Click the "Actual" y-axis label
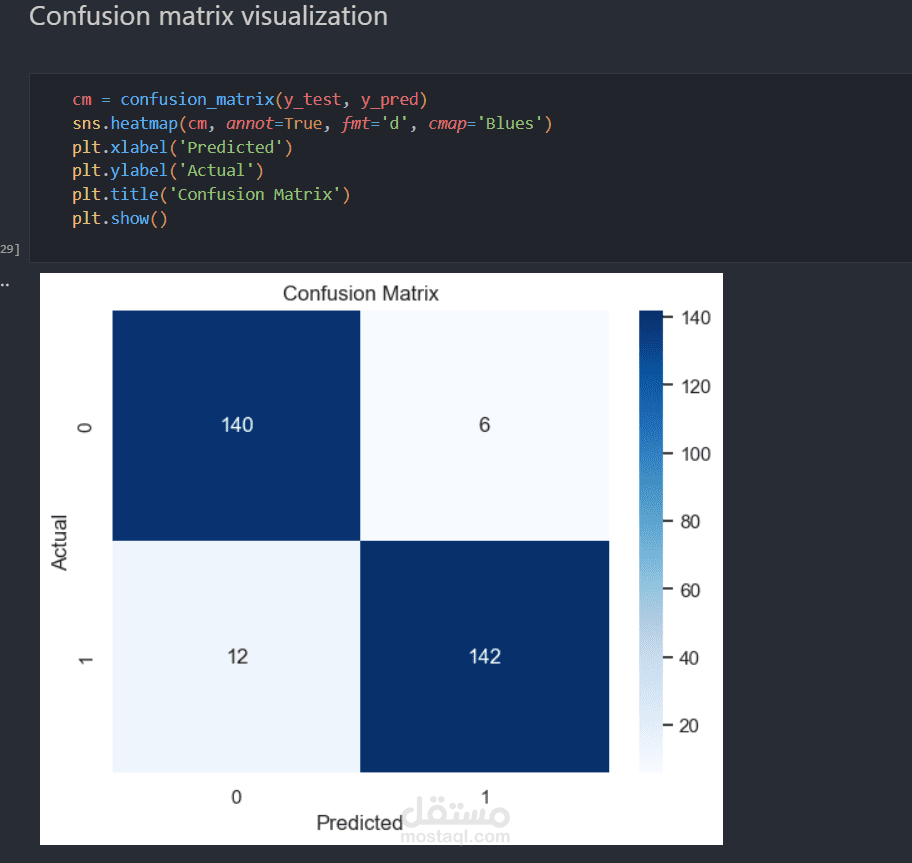912x863 pixels. point(60,542)
